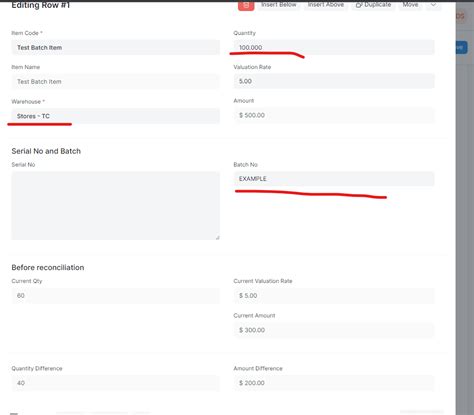
Task: Click the Serial No text area
Action: [116, 206]
